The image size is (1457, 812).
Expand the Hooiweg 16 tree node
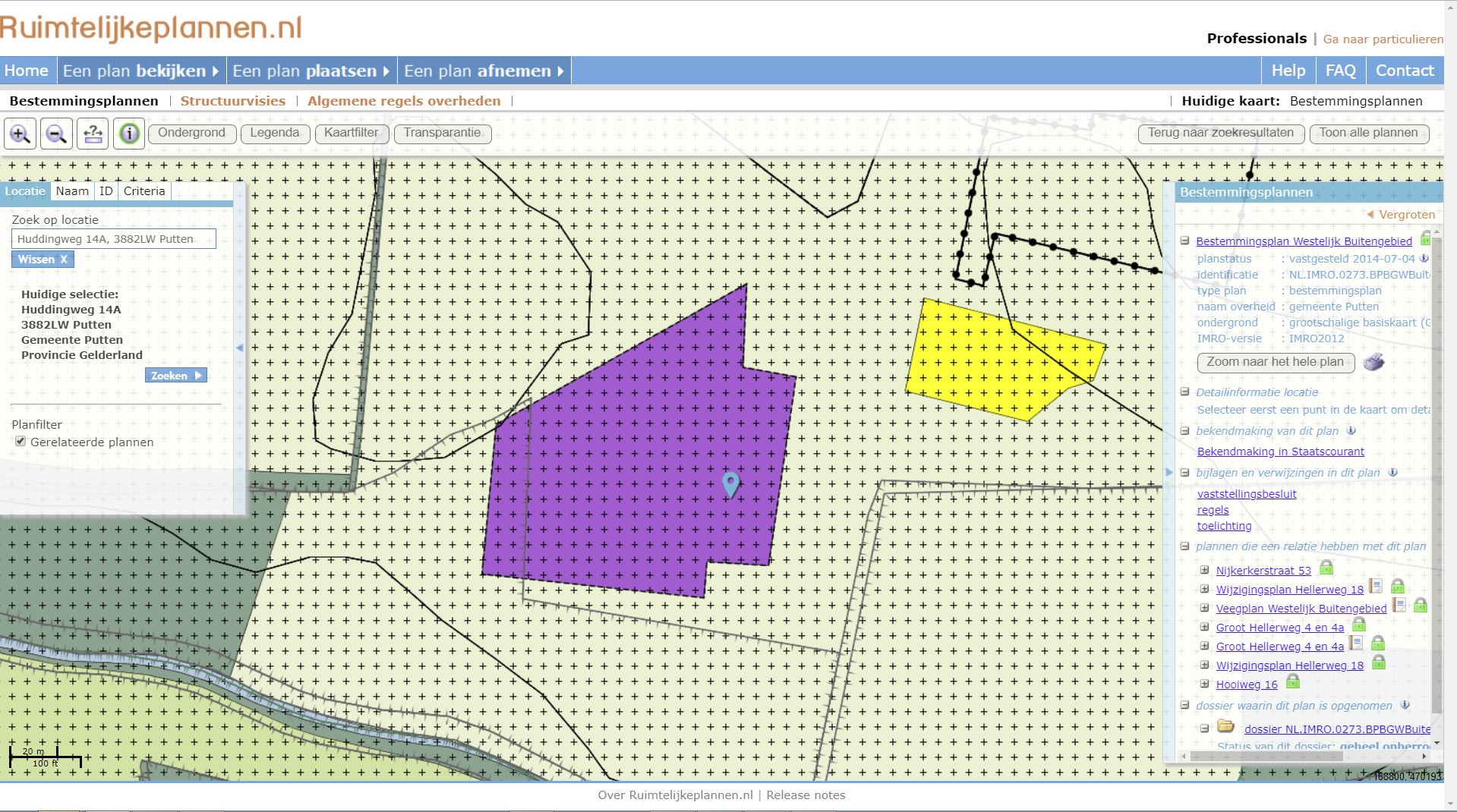(x=1204, y=684)
